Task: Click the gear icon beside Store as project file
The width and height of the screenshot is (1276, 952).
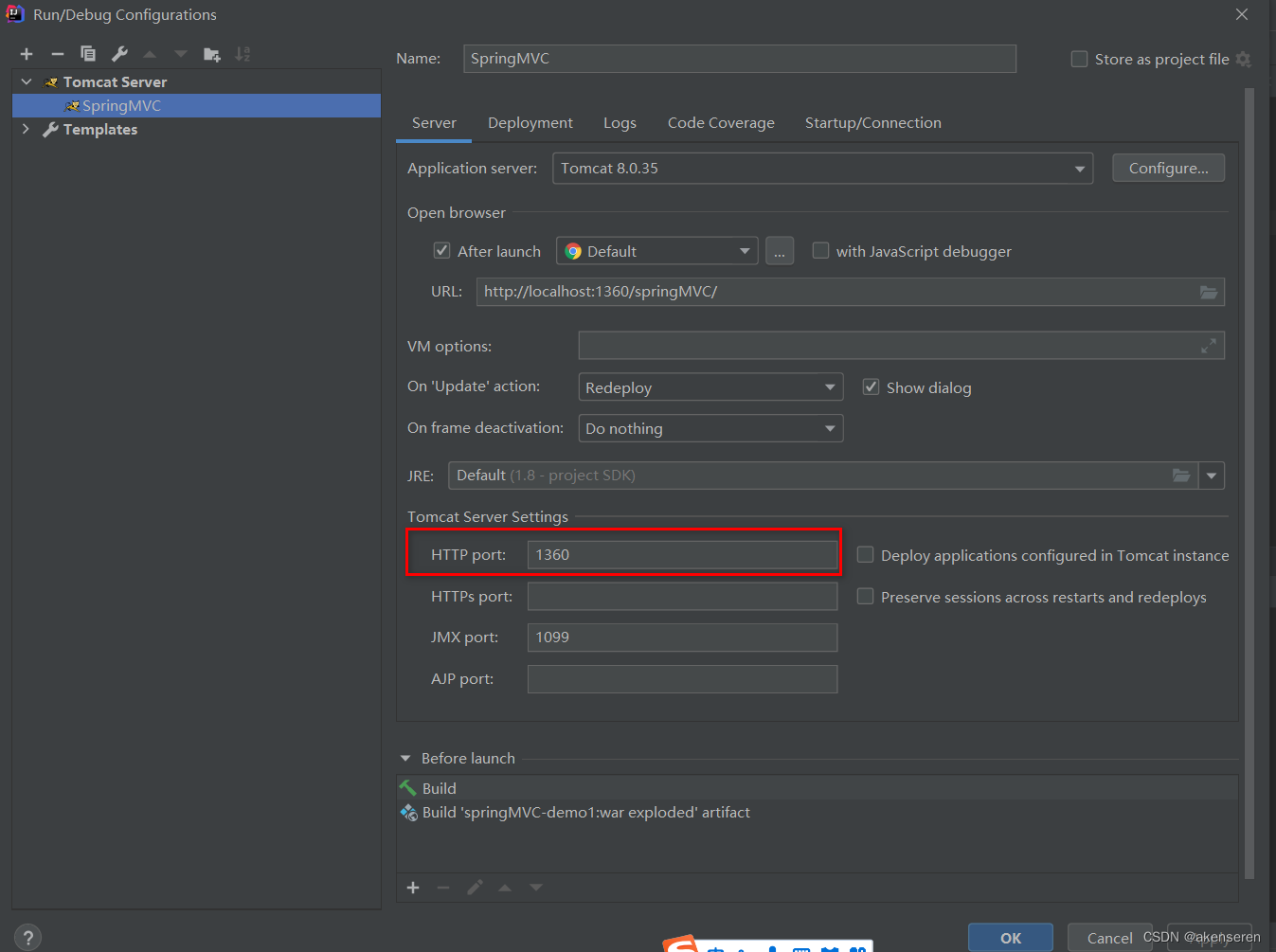Action: pyautogui.click(x=1244, y=59)
